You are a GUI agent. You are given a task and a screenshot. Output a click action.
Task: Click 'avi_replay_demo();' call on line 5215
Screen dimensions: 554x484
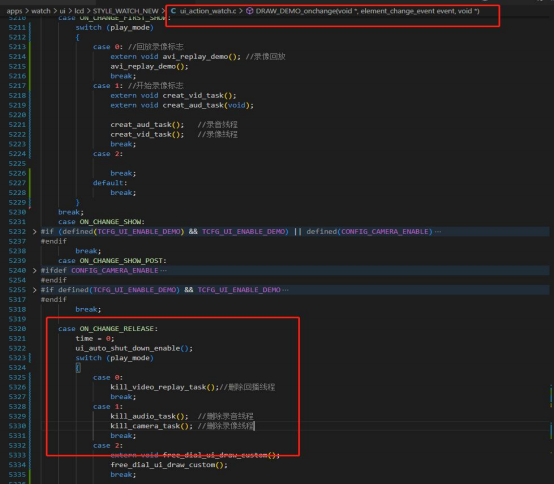(x=149, y=66)
